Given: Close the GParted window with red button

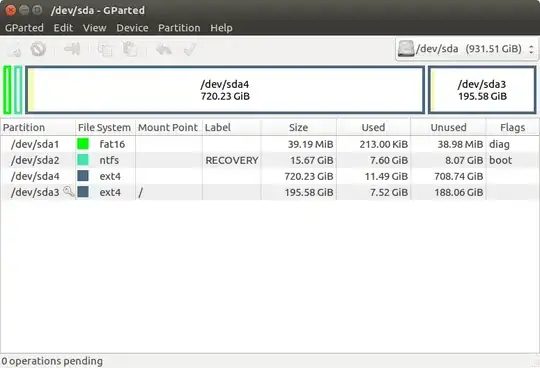Looking at the screenshot, I should click(10, 10).
